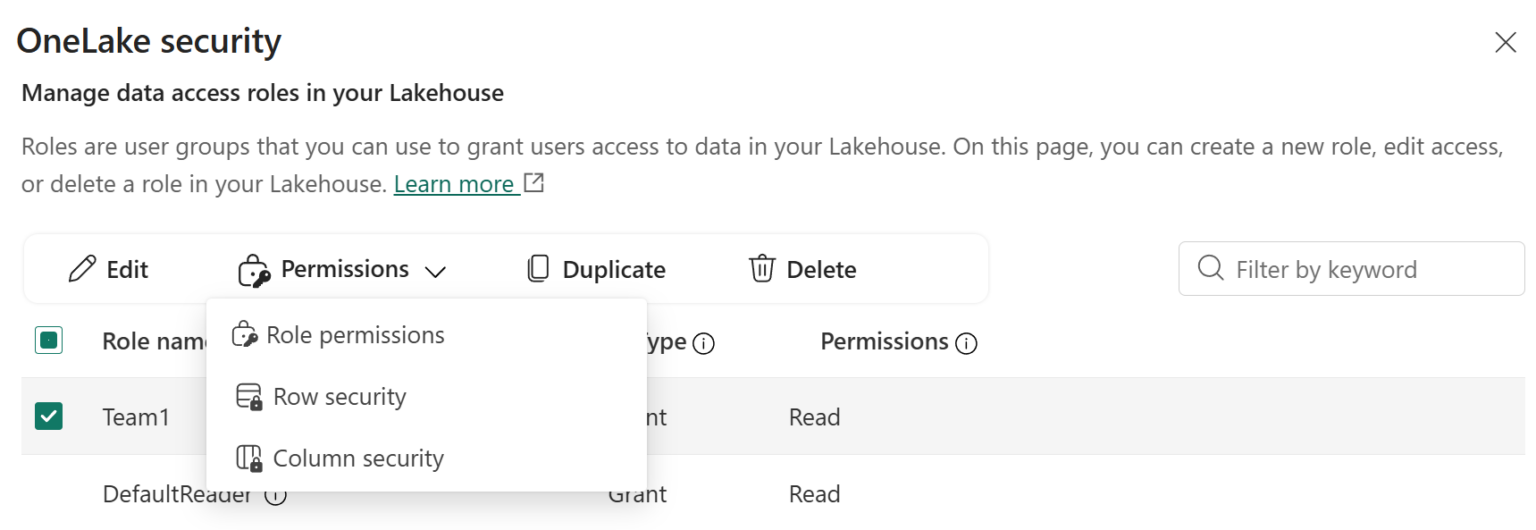Click the Column security lock icon

coord(249,459)
